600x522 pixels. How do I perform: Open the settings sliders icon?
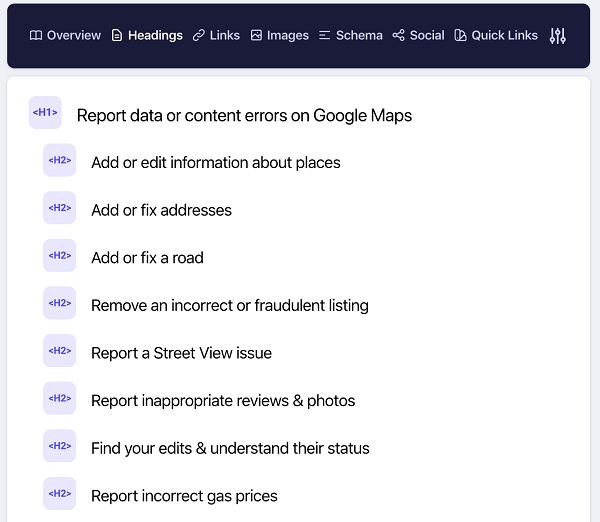point(558,36)
